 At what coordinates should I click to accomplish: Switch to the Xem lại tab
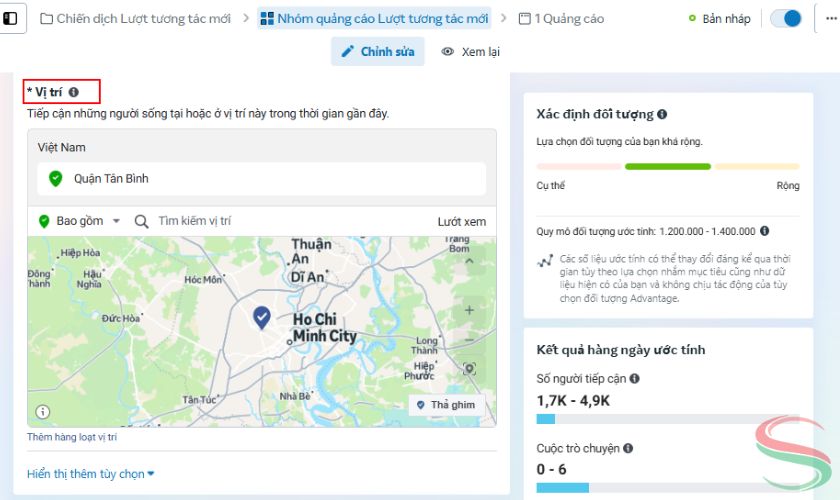click(x=471, y=52)
